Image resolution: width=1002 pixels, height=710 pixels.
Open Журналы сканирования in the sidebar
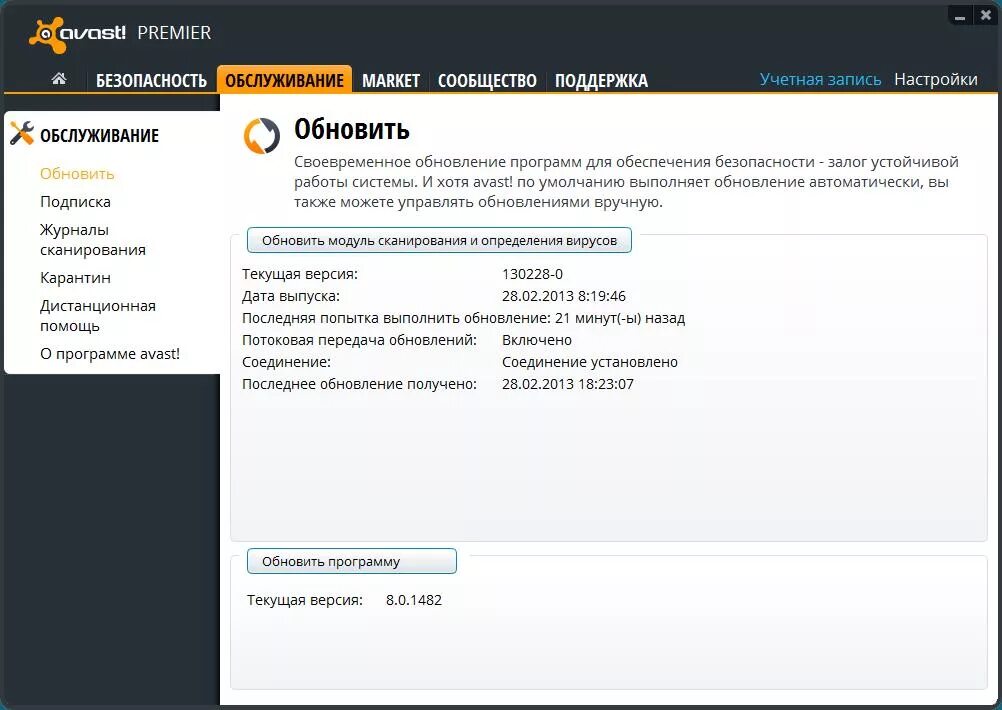(x=93, y=240)
